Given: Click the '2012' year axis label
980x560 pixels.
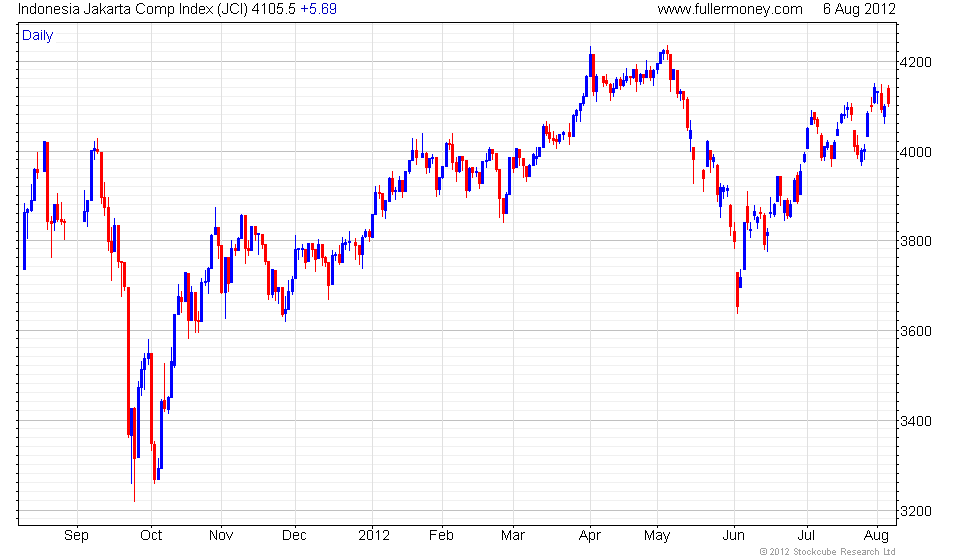Looking at the screenshot, I should click(374, 536).
